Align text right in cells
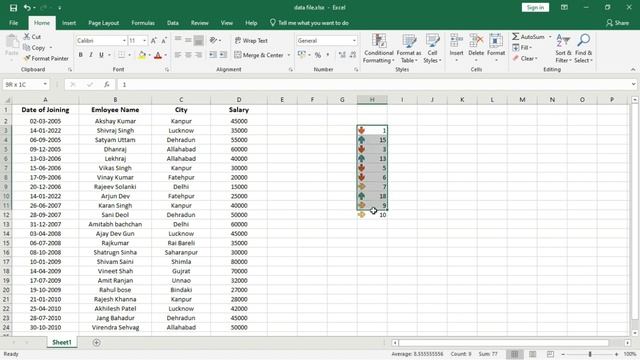The height and width of the screenshot is (360, 640). (198, 55)
